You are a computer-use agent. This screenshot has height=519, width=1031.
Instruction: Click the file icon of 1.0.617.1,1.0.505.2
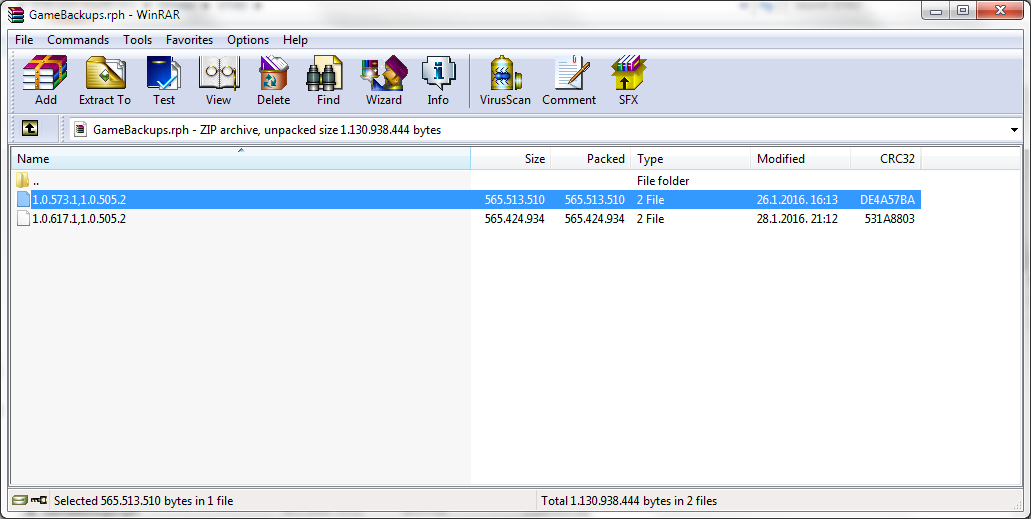click(23, 218)
